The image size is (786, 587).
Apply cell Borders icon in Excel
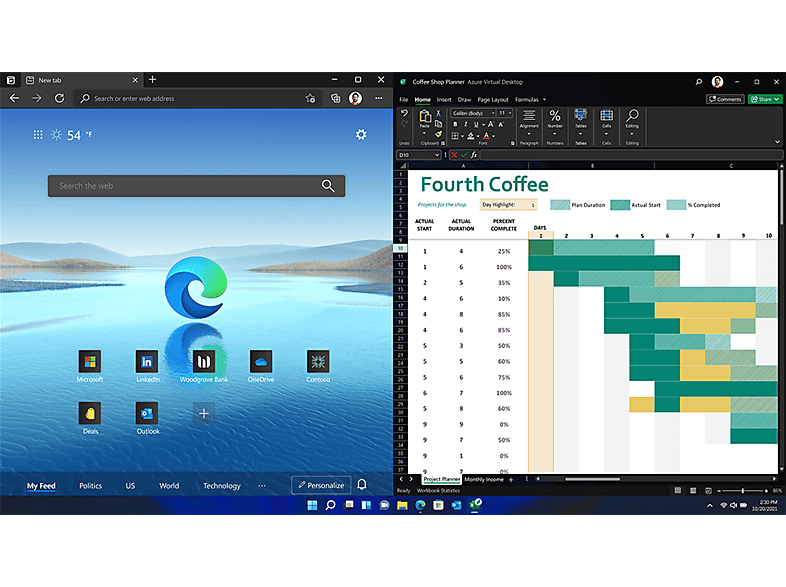[455, 135]
